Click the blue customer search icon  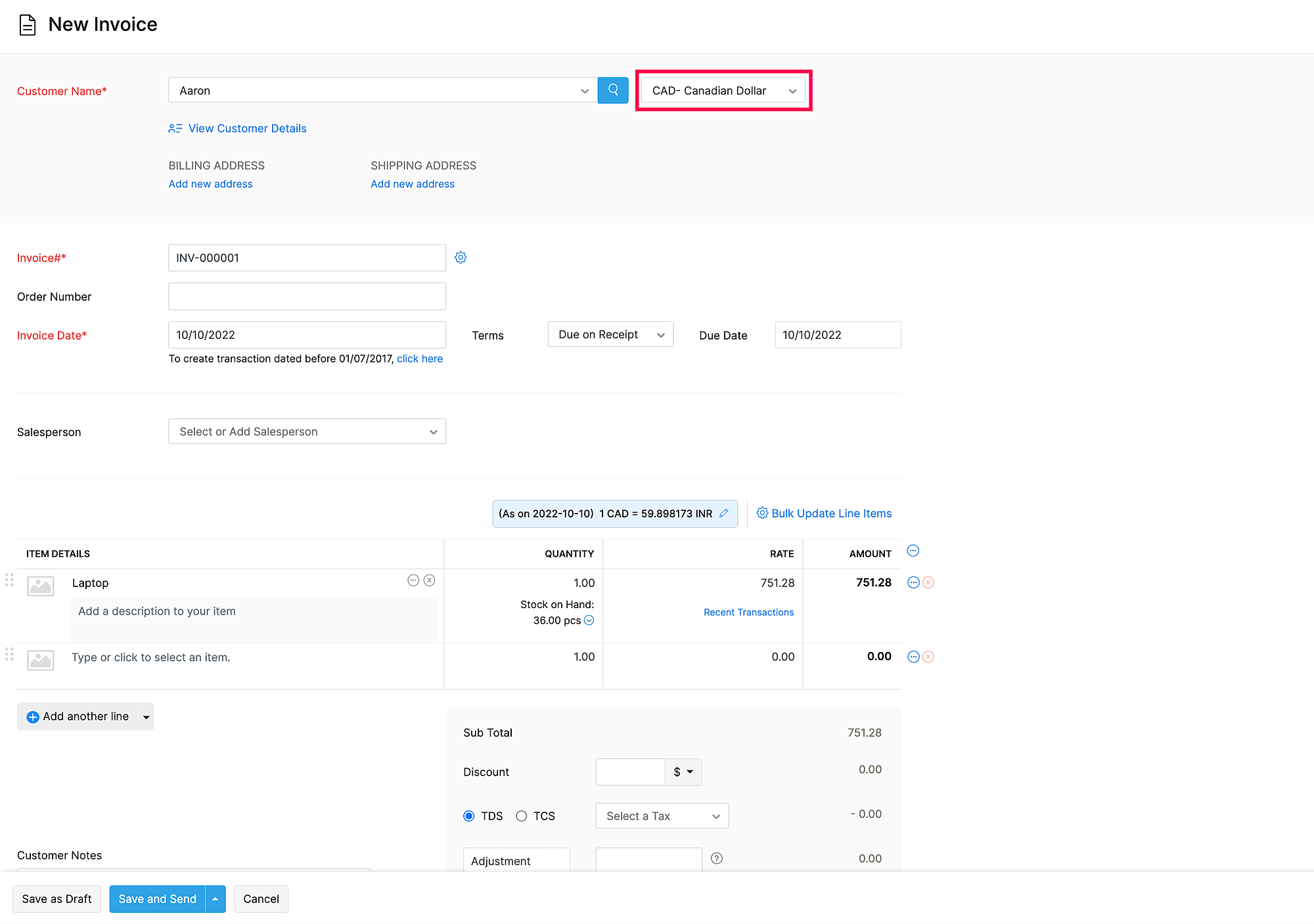612,90
